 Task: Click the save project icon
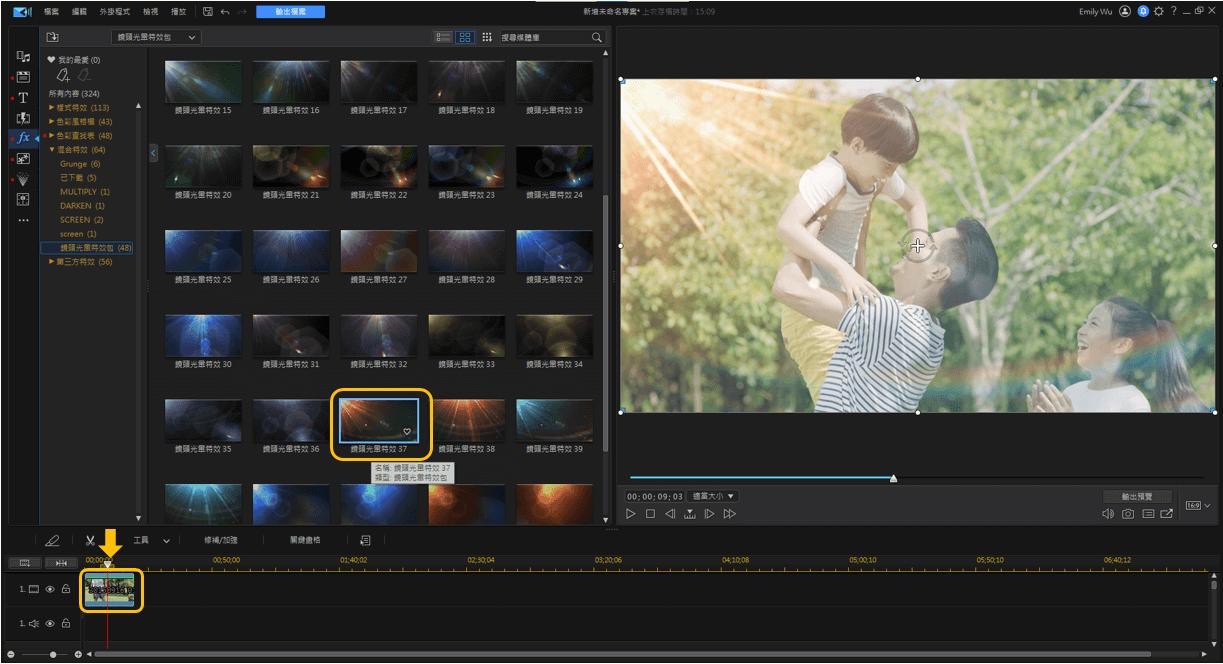(x=207, y=11)
